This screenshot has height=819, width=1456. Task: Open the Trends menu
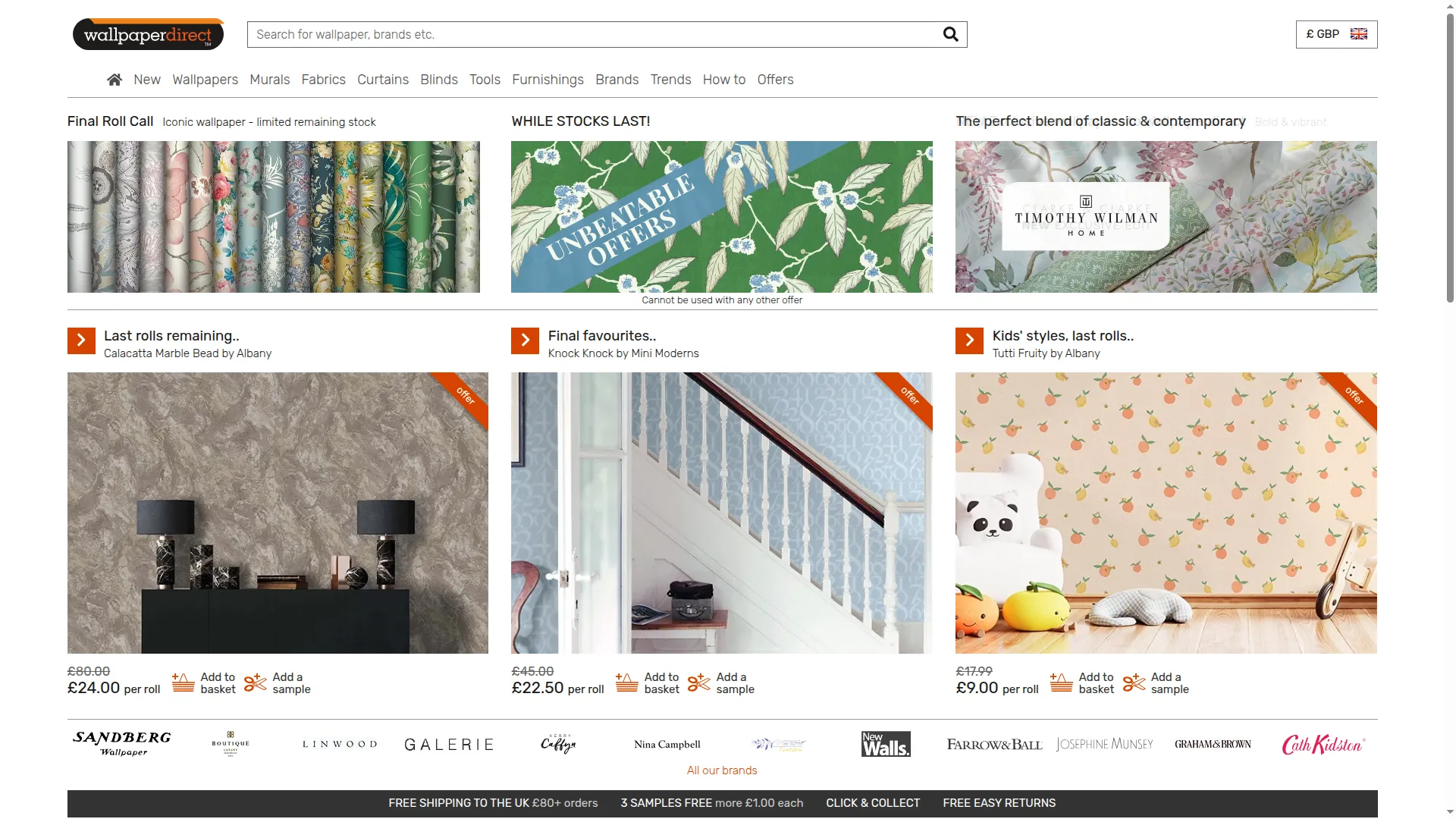pyautogui.click(x=670, y=80)
